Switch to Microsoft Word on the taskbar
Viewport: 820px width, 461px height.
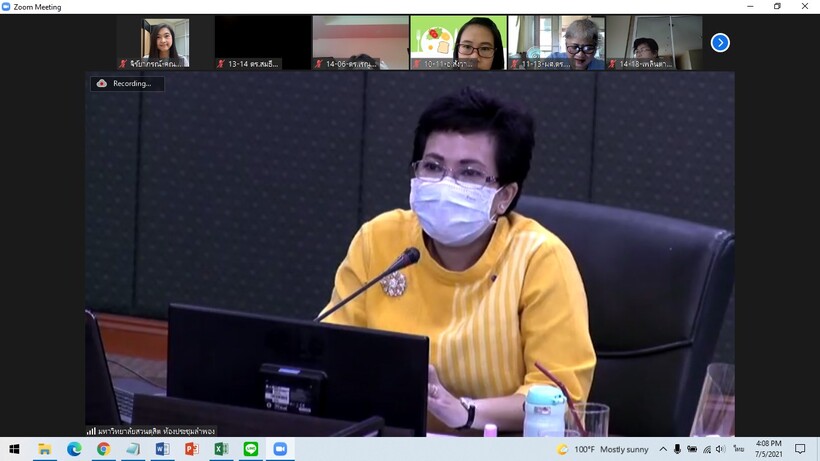(162, 449)
